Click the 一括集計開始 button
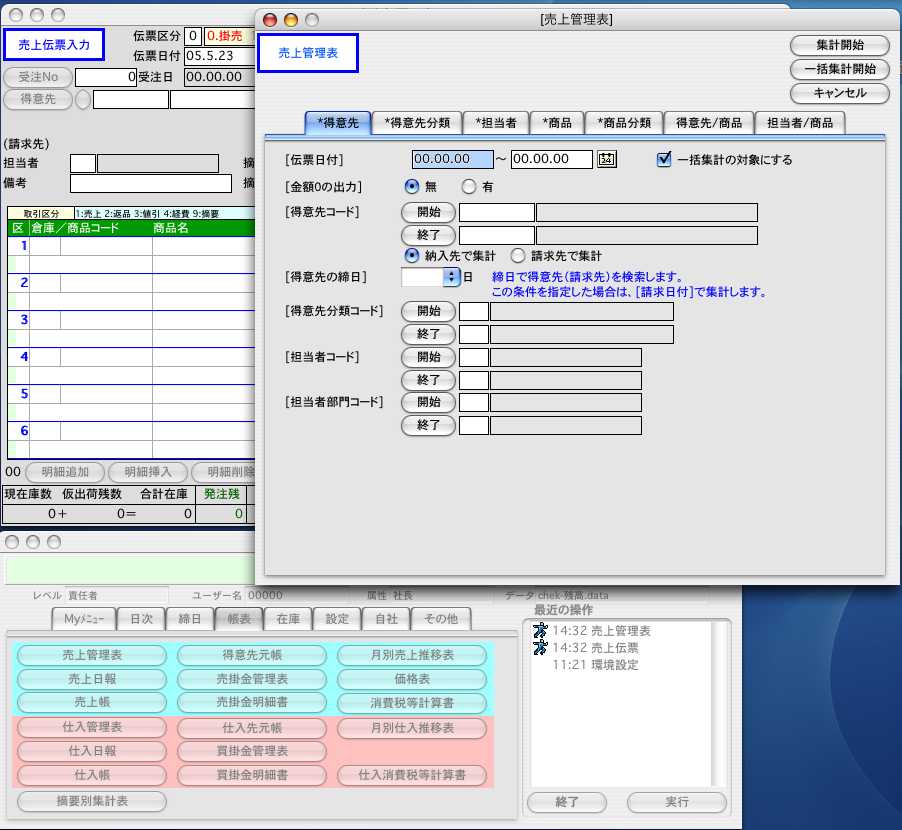 839,69
